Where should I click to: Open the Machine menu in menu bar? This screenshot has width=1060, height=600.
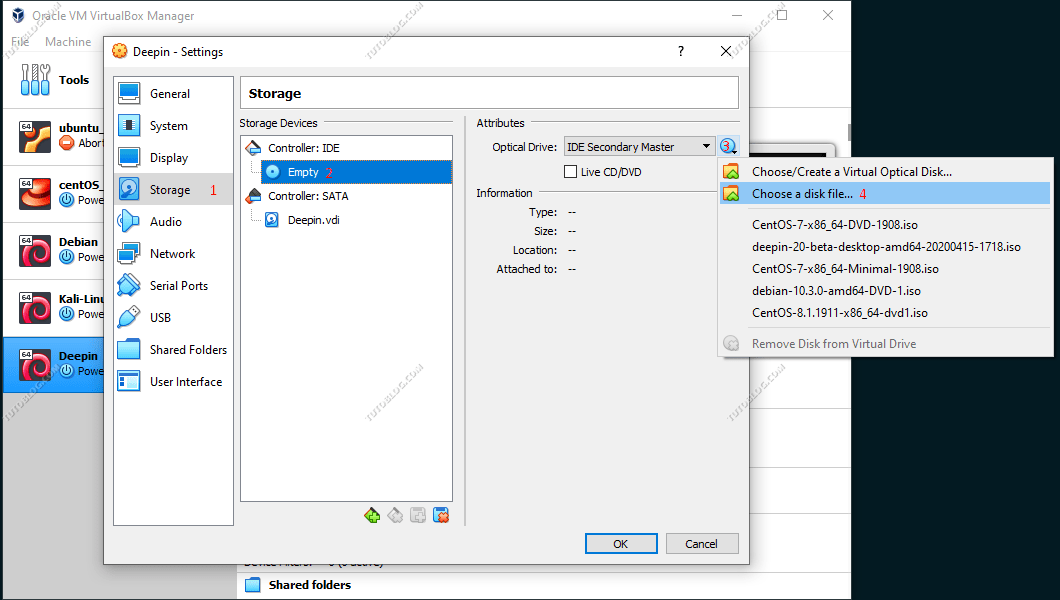click(68, 42)
